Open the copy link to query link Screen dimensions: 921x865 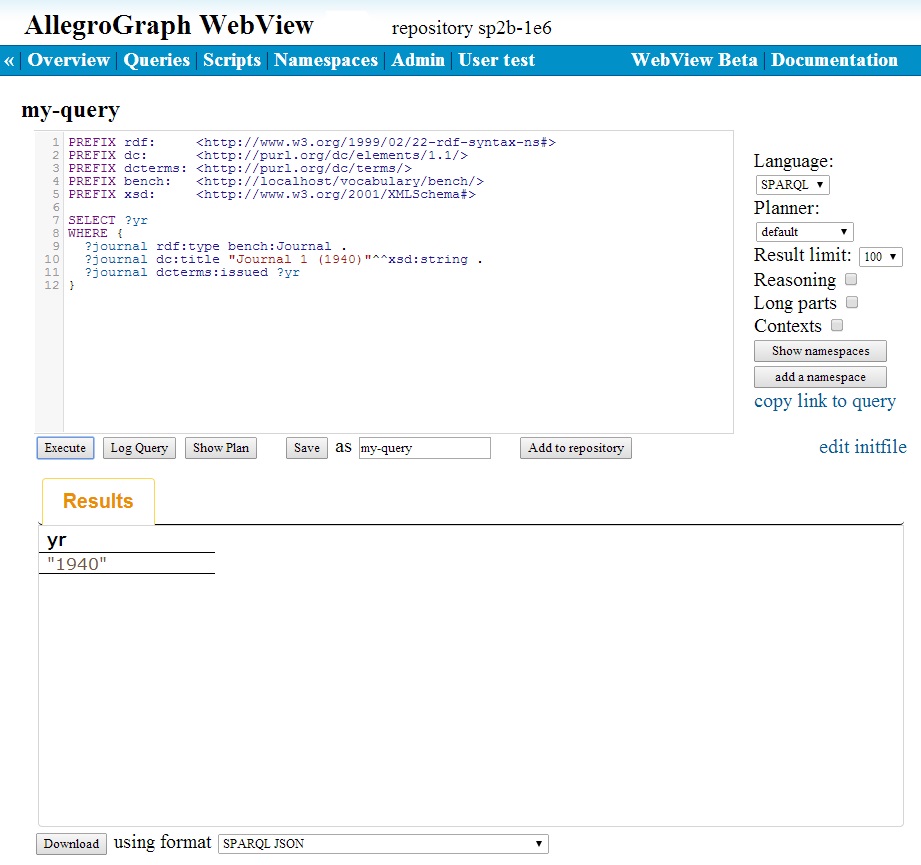(x=824, y=400)
